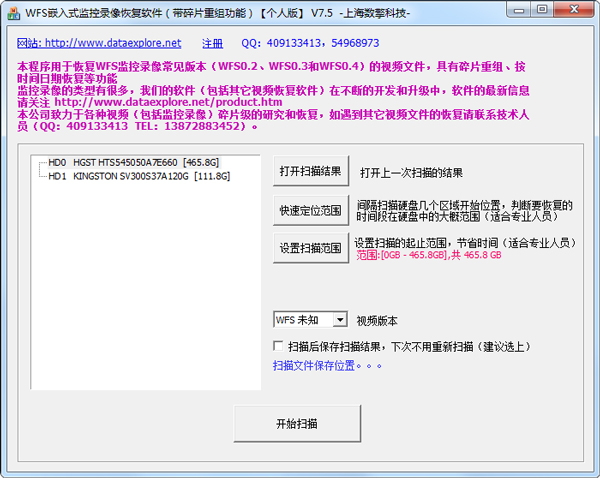Maximize the WFS recovery window
Viewport: 600px width, 478px height.
pyautogui.click(x=541, y=10)
